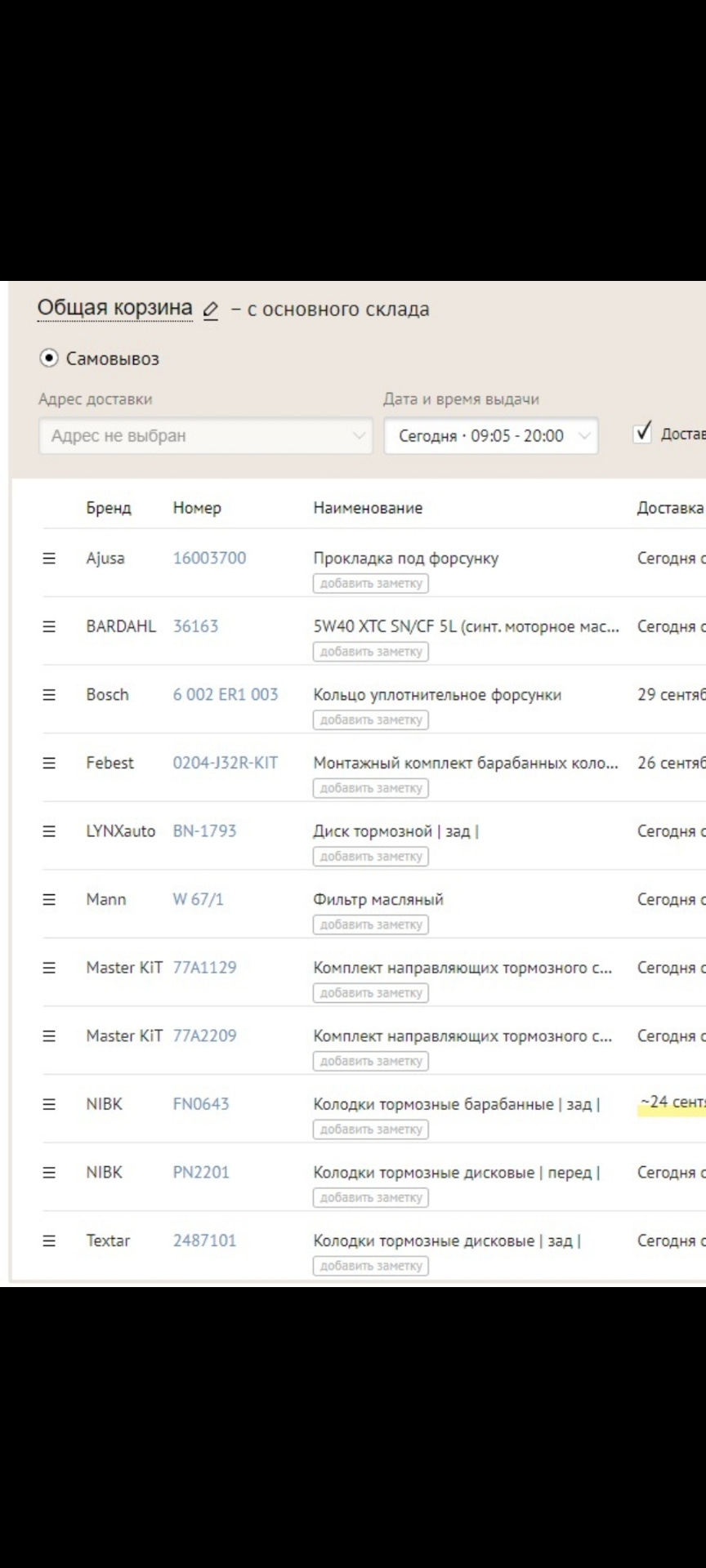The height and width of the screenshot is (1568, 706).
Task: Add a note to Фильтр масляный item
Action: 370,924
